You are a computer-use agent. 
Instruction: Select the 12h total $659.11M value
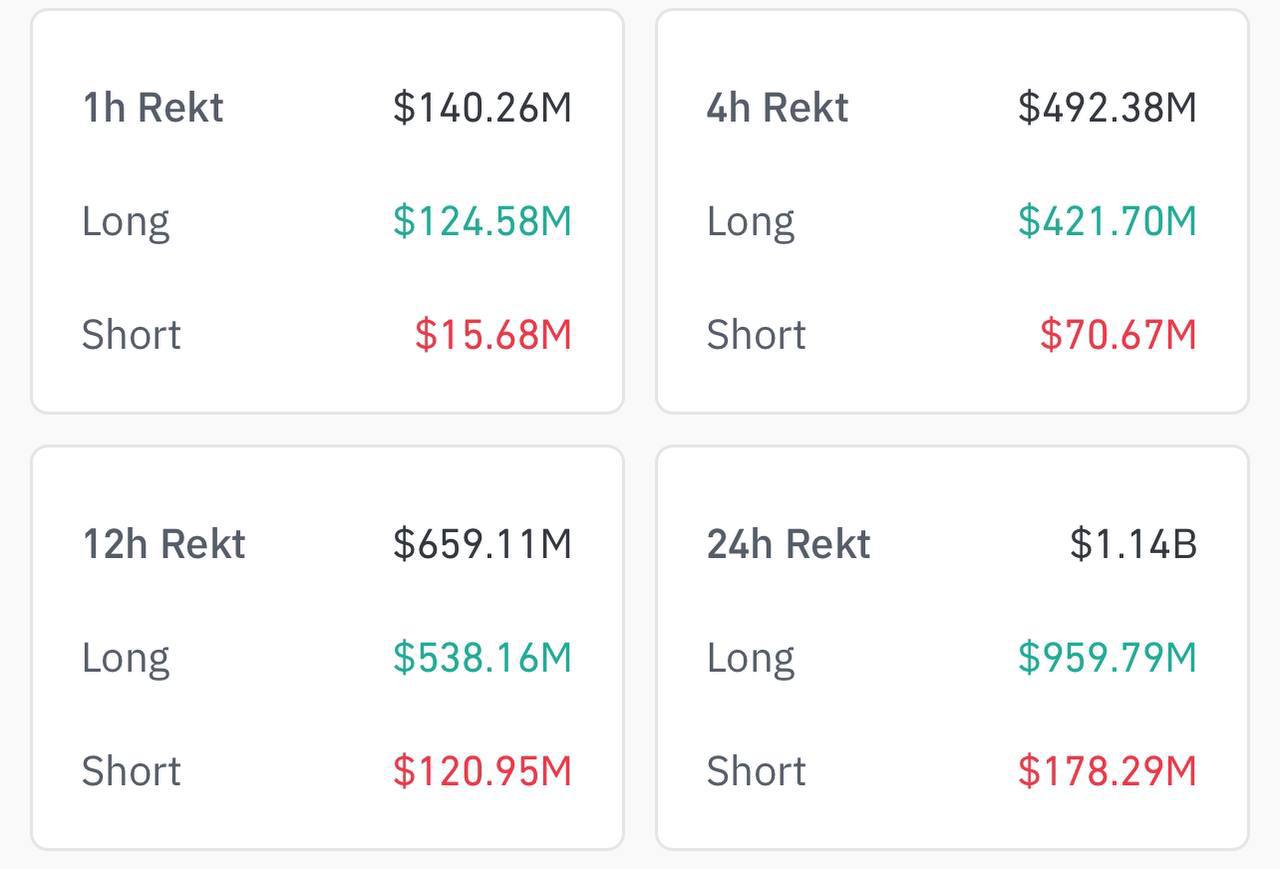pyautogui.click(x=482, y=543)
